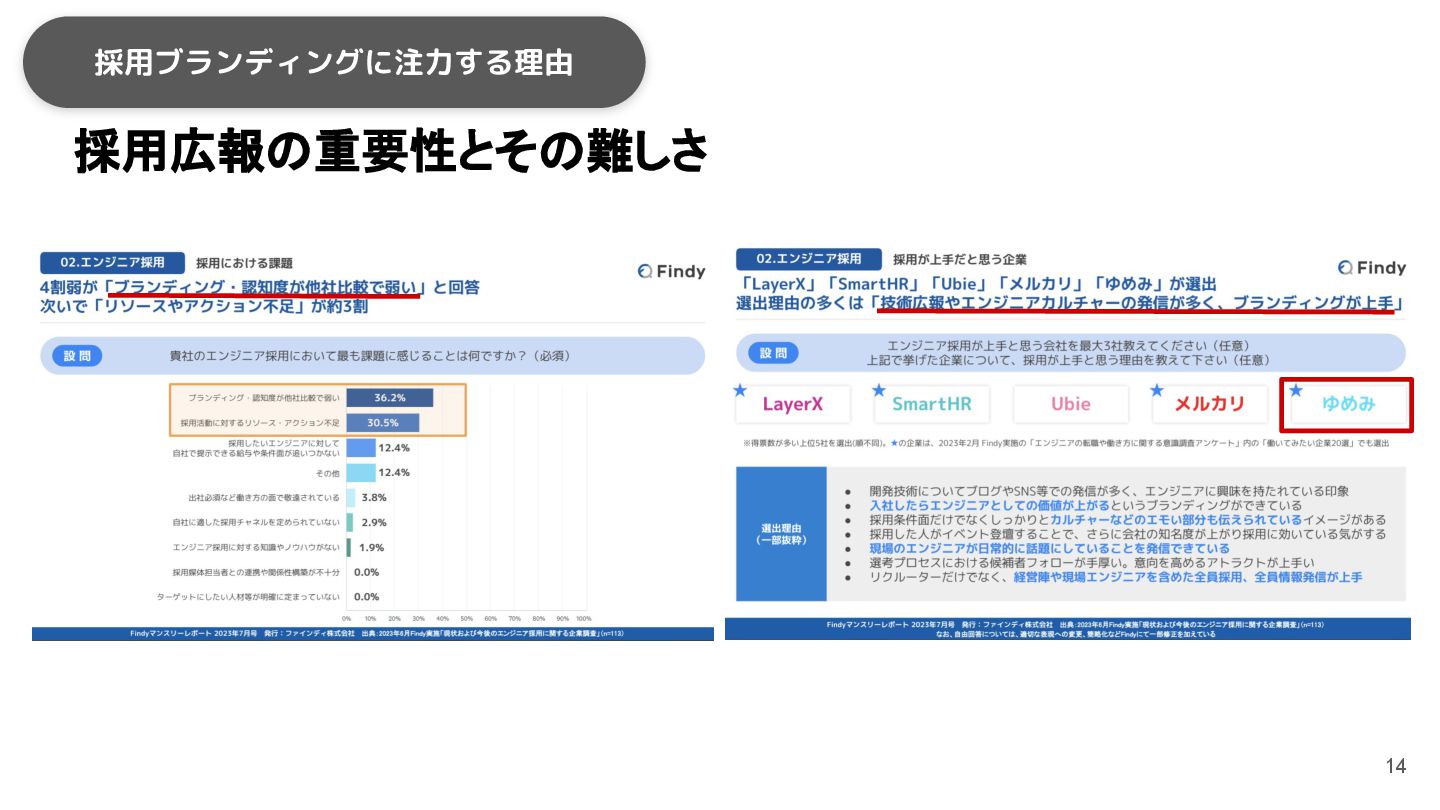This screenshot has height=810, width=1440.
Task: Select the Ubie company card
Action: coord(1071,404)
